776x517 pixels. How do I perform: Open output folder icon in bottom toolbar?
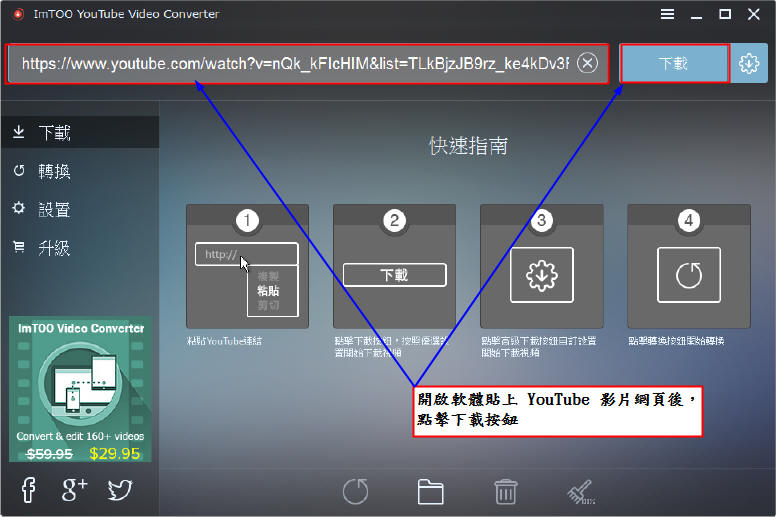tap(430, 491)
